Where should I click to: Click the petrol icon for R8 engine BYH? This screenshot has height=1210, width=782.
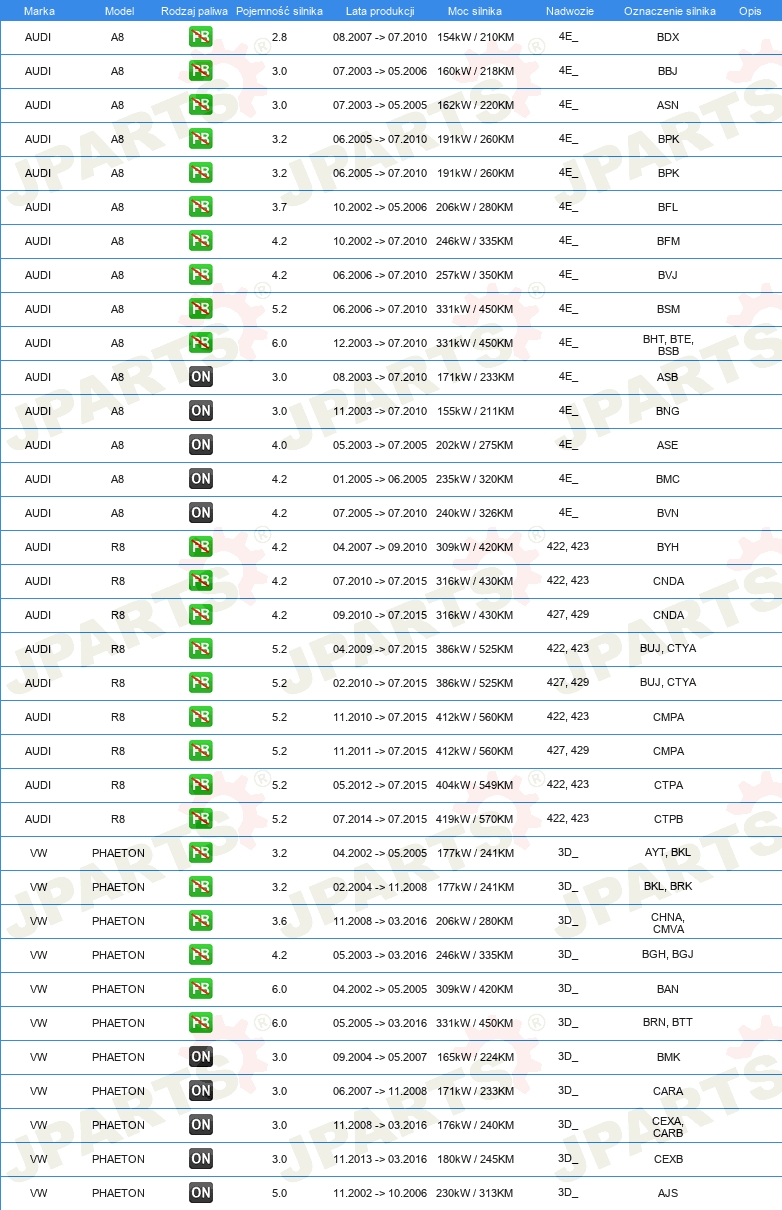[201, 547]
